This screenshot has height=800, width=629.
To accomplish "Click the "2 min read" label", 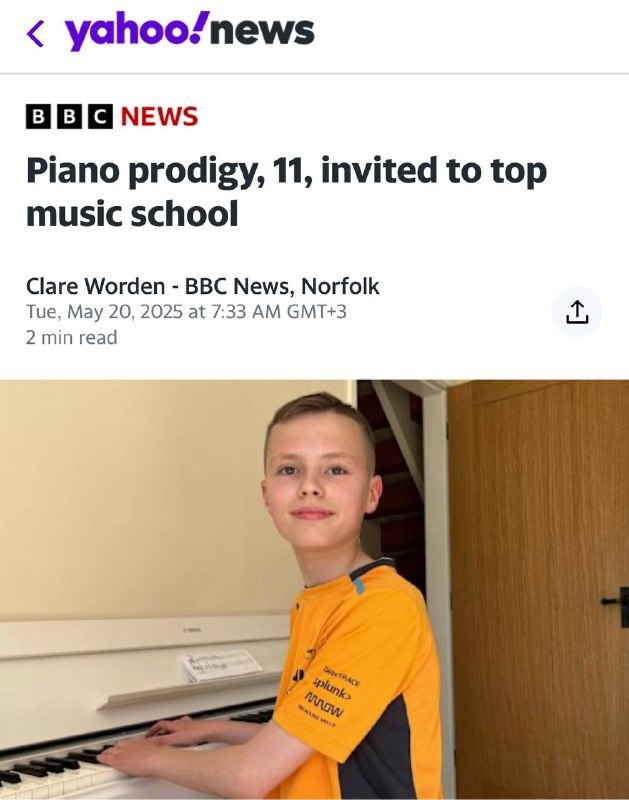I will tap(71, 337).
